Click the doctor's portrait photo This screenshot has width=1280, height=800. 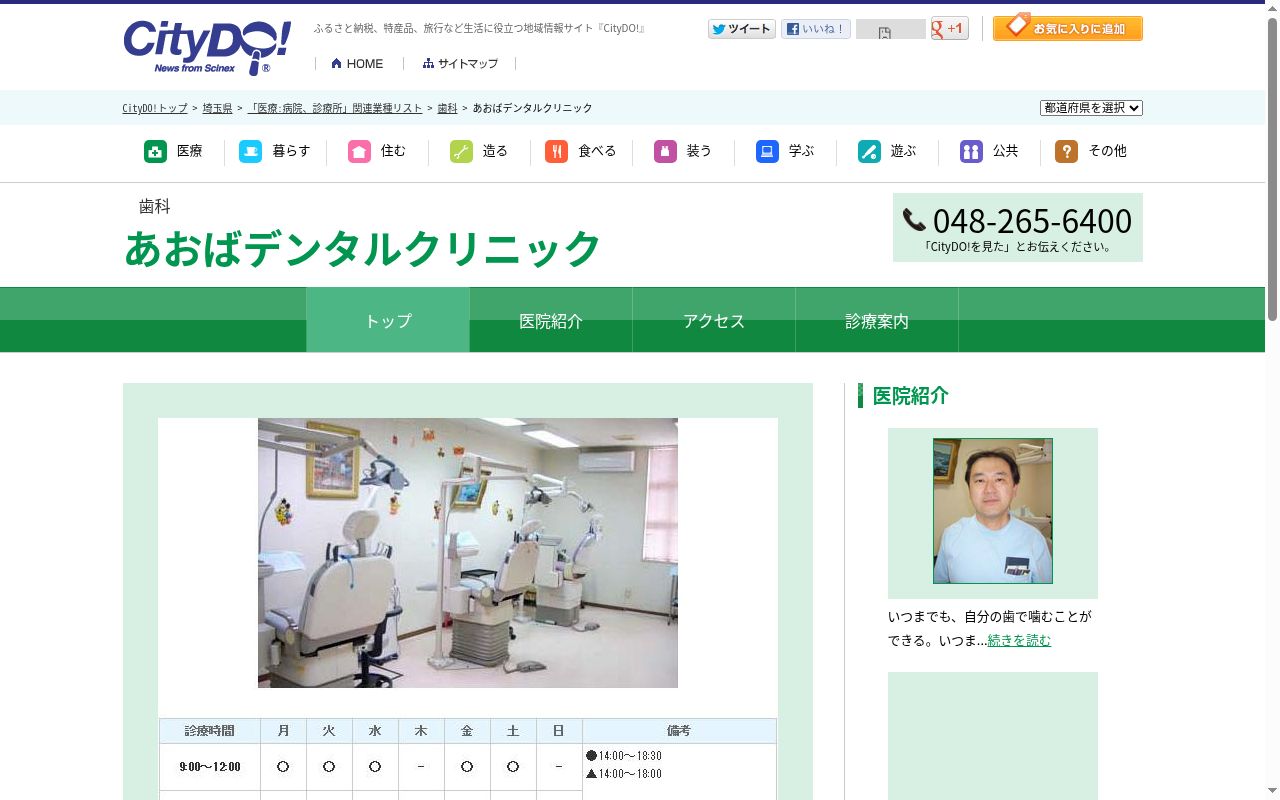click(x=993, y=511)
